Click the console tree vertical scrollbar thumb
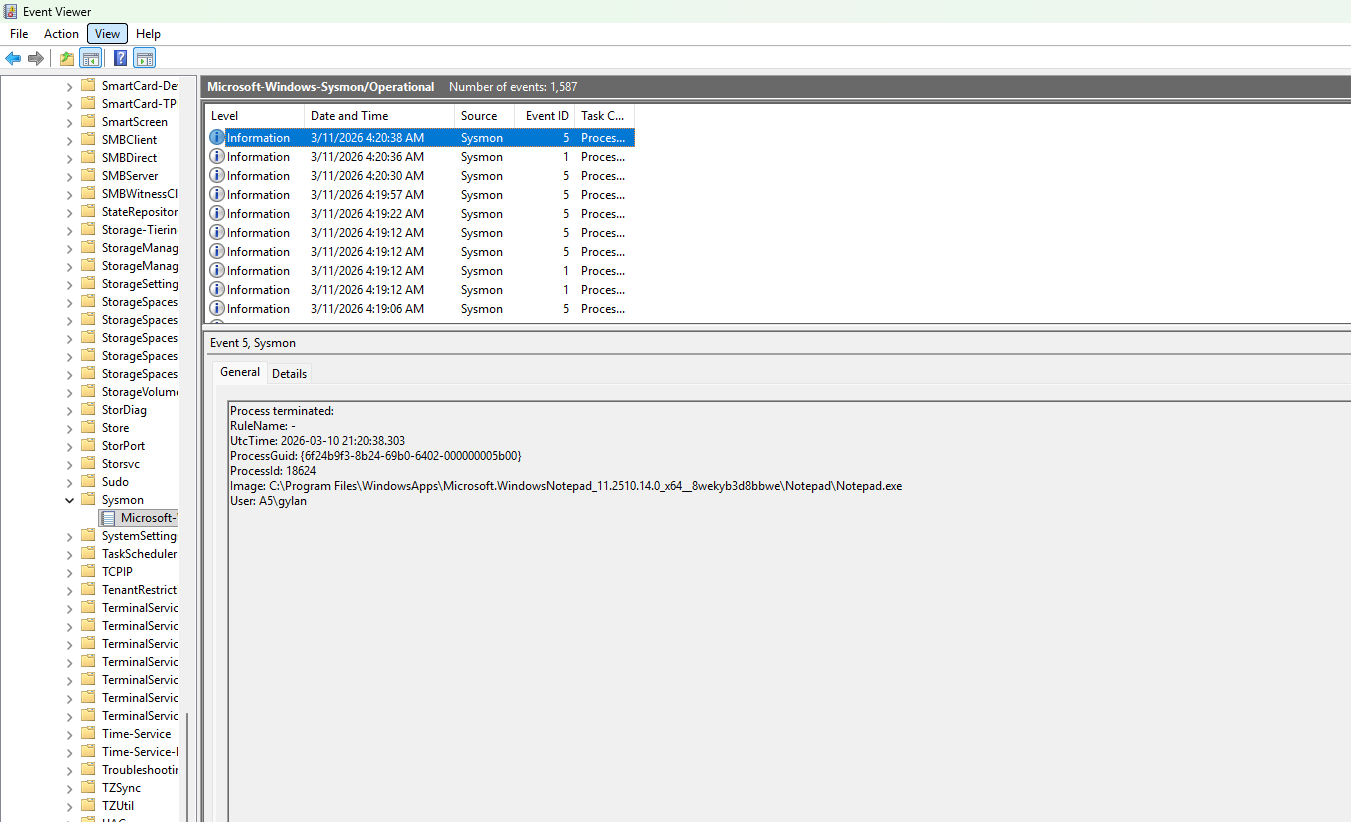 tap(186, 765)
